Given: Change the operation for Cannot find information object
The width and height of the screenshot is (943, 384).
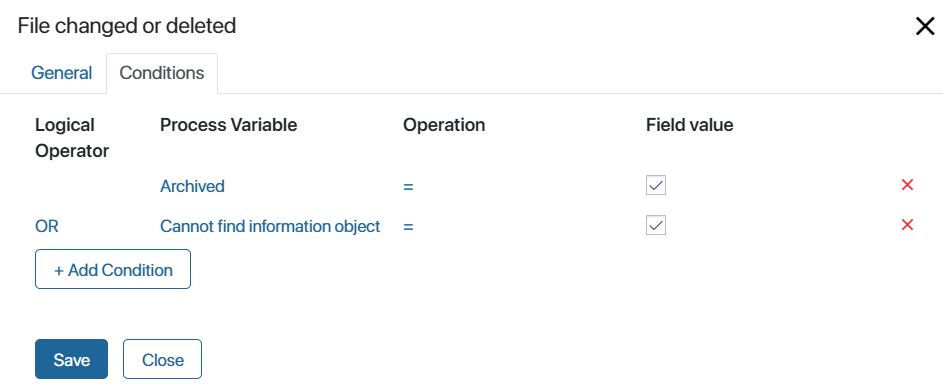Looking at the screenshot, I should click(408, 227).
